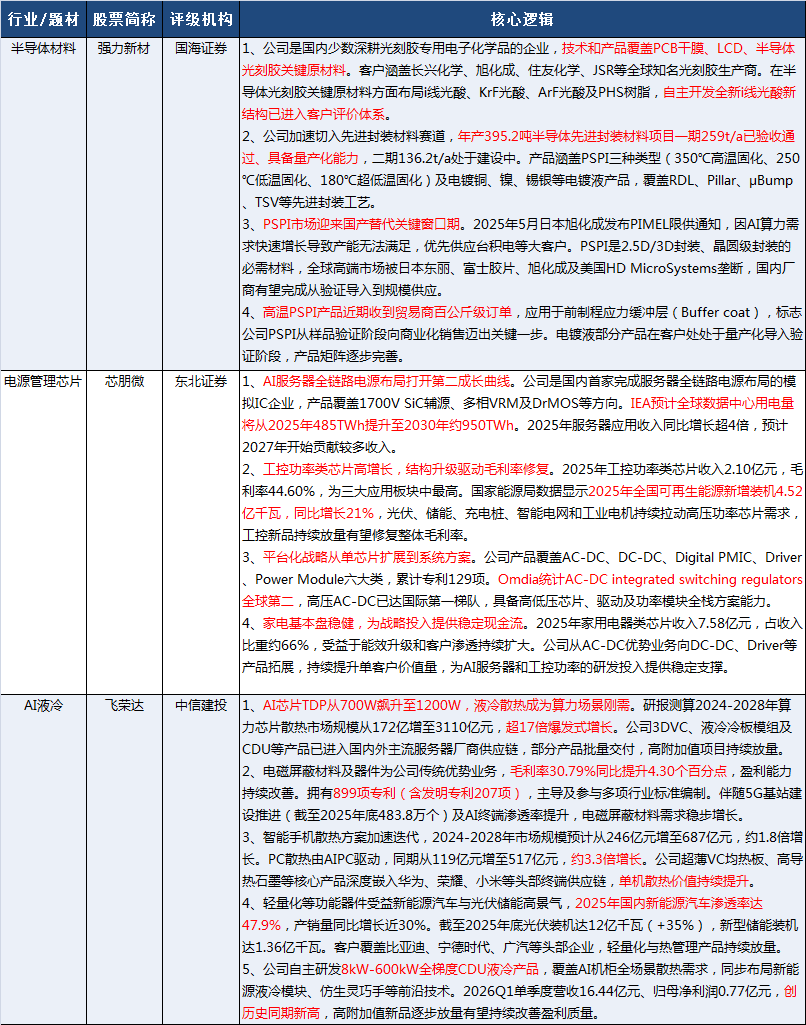This screenshot has width=806, height=1025.
Task: Click red text 8kW-600kW全梯度CDU液冷产品
Action: 440,969
